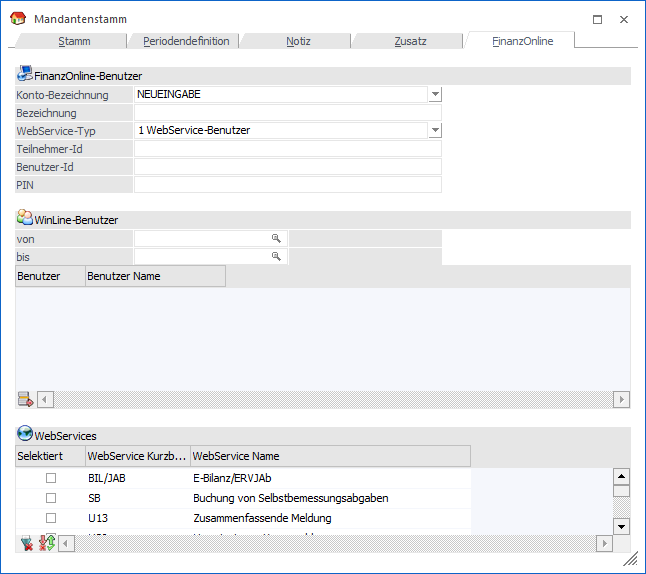Select the U13 Zusammenfassende Meldung checkbox
This screenshot has height=574, width=646.
pyautogui.click(x=51, y=518)
